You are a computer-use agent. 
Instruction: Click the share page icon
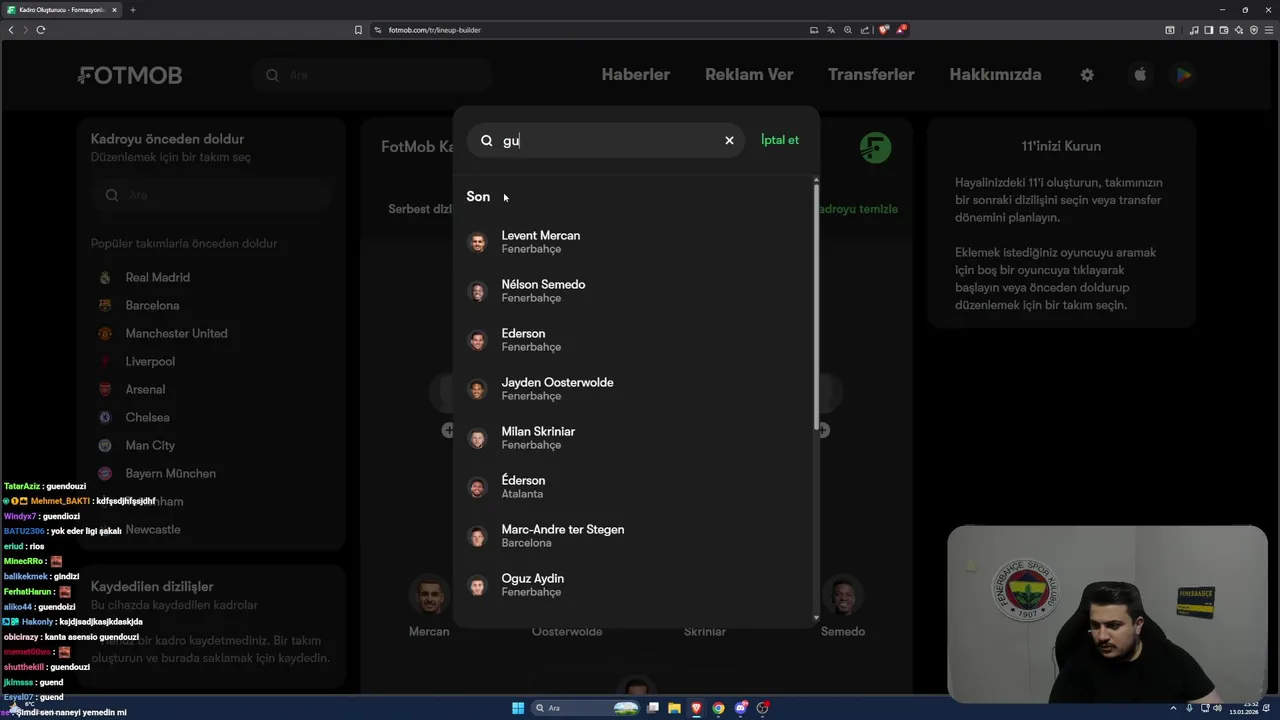click(x=865, y=30)
